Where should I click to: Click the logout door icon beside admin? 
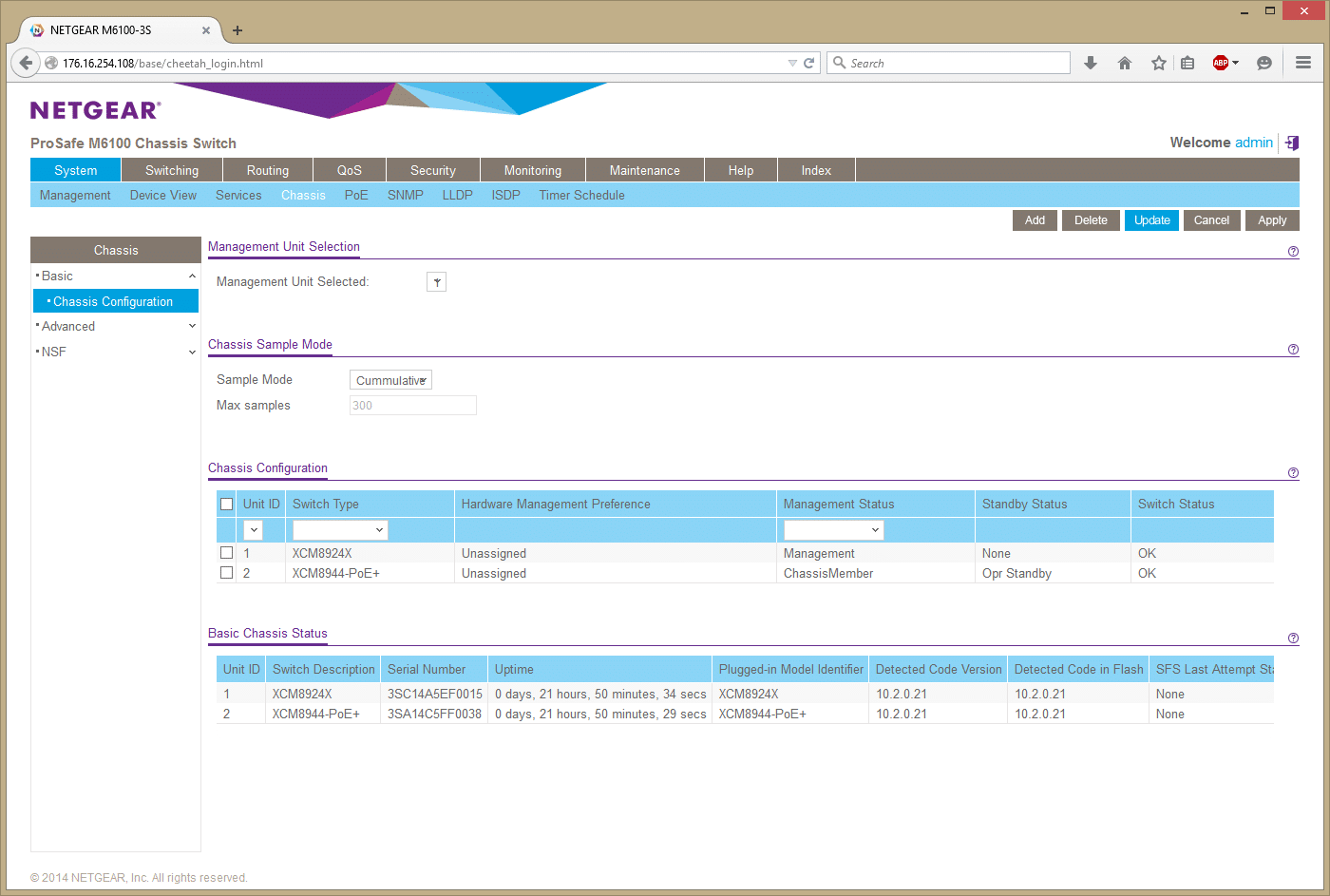(x=1292, y=143)
